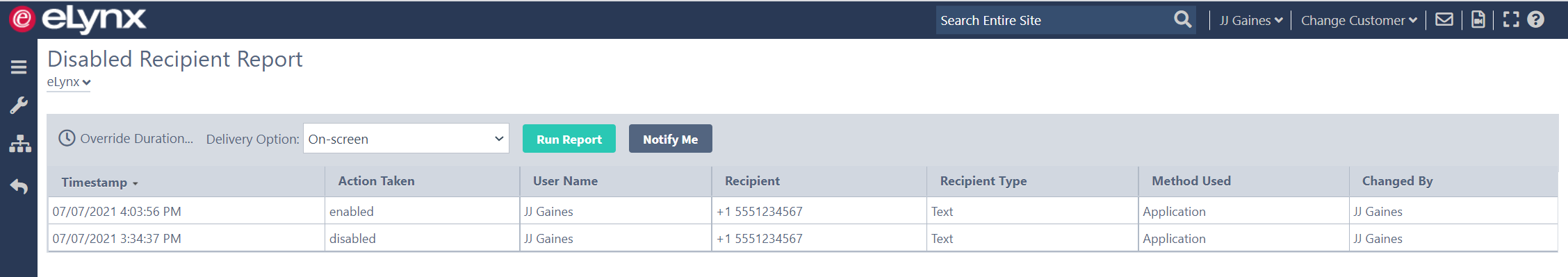1568x277 pixels.
Task: Click the Search Entire Site field
Action: (1053, 20)
